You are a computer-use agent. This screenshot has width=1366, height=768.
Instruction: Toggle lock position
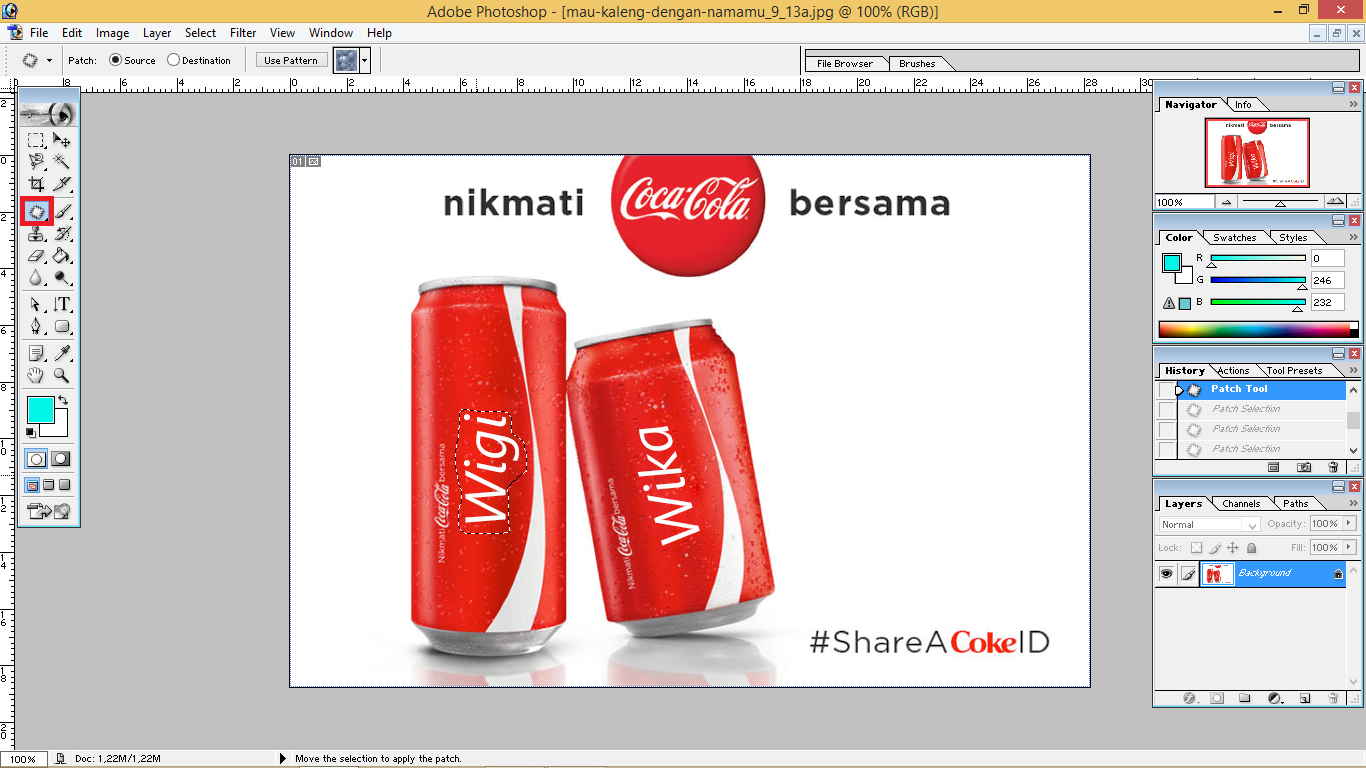1233,548
